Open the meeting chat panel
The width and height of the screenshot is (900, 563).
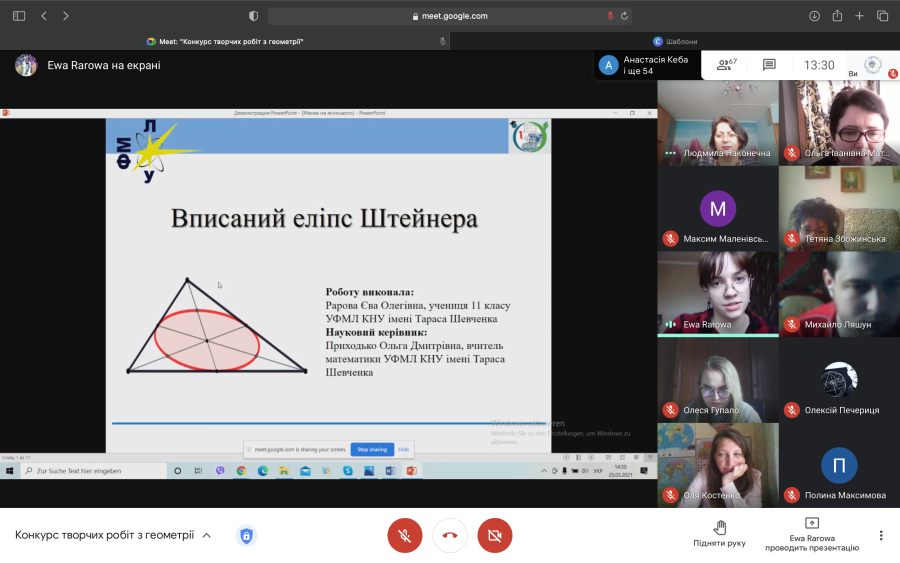[769, 65]
